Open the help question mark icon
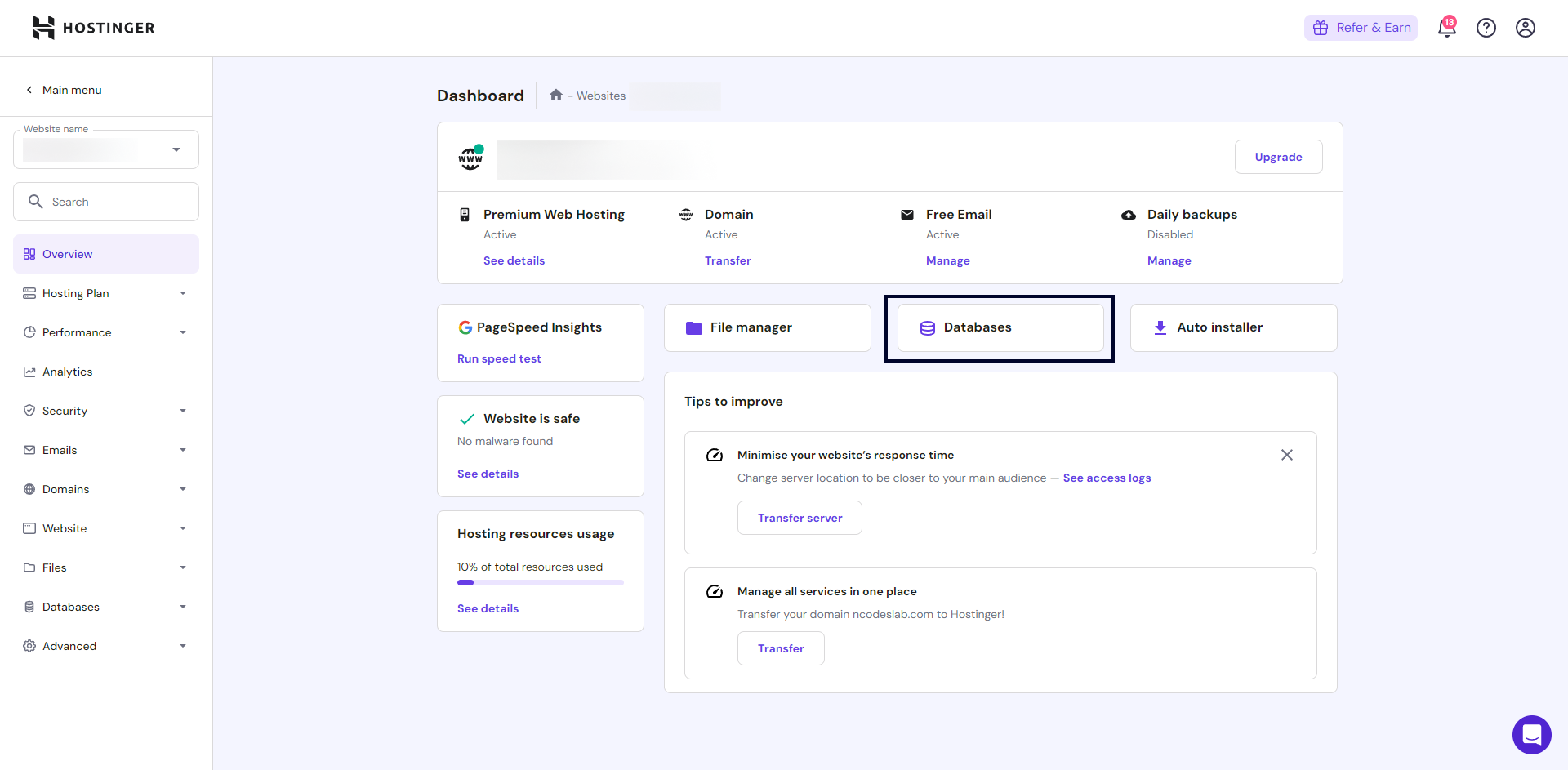Viewport: 1568px width, 770px height. pos(1486,28)
